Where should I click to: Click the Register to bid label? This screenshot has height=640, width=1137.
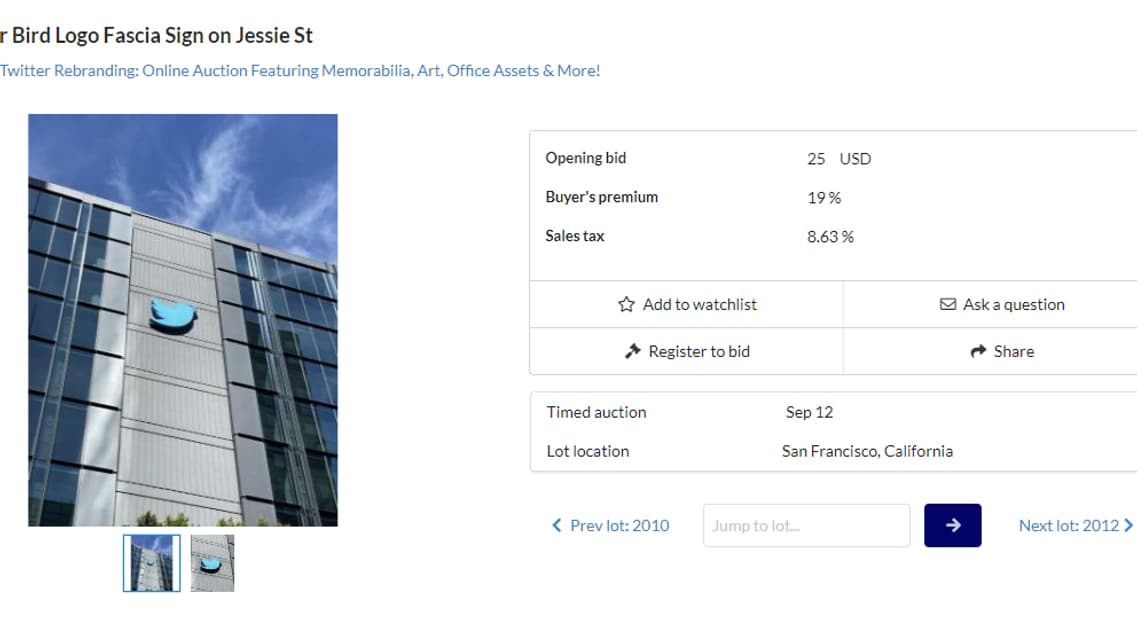click(x=699, y=352)
